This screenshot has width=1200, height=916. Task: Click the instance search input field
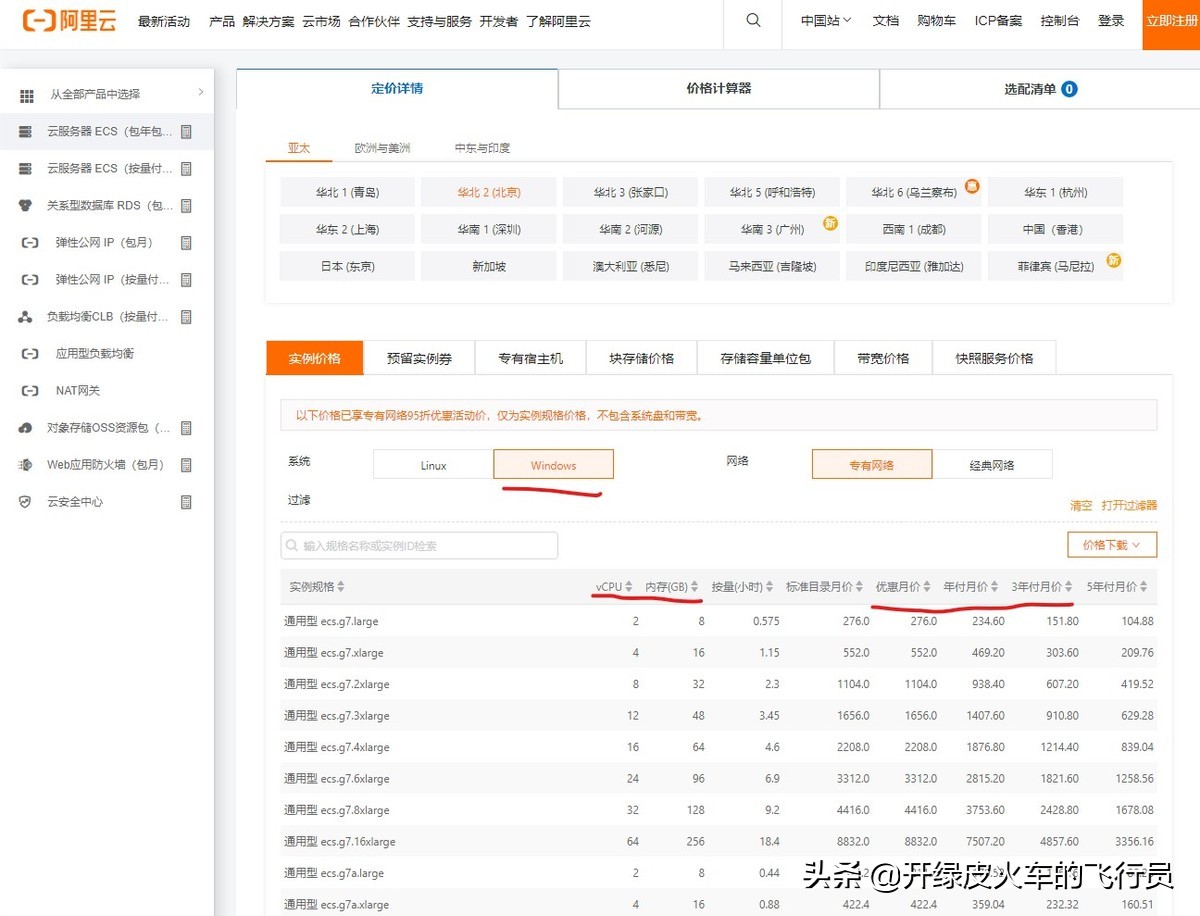[420, 544]
